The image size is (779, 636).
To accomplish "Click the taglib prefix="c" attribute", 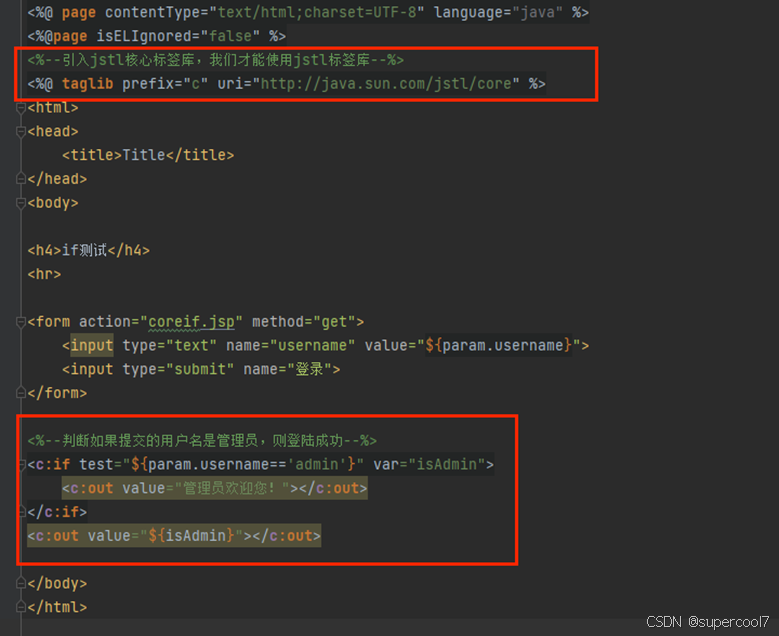I will pos(165,83).
